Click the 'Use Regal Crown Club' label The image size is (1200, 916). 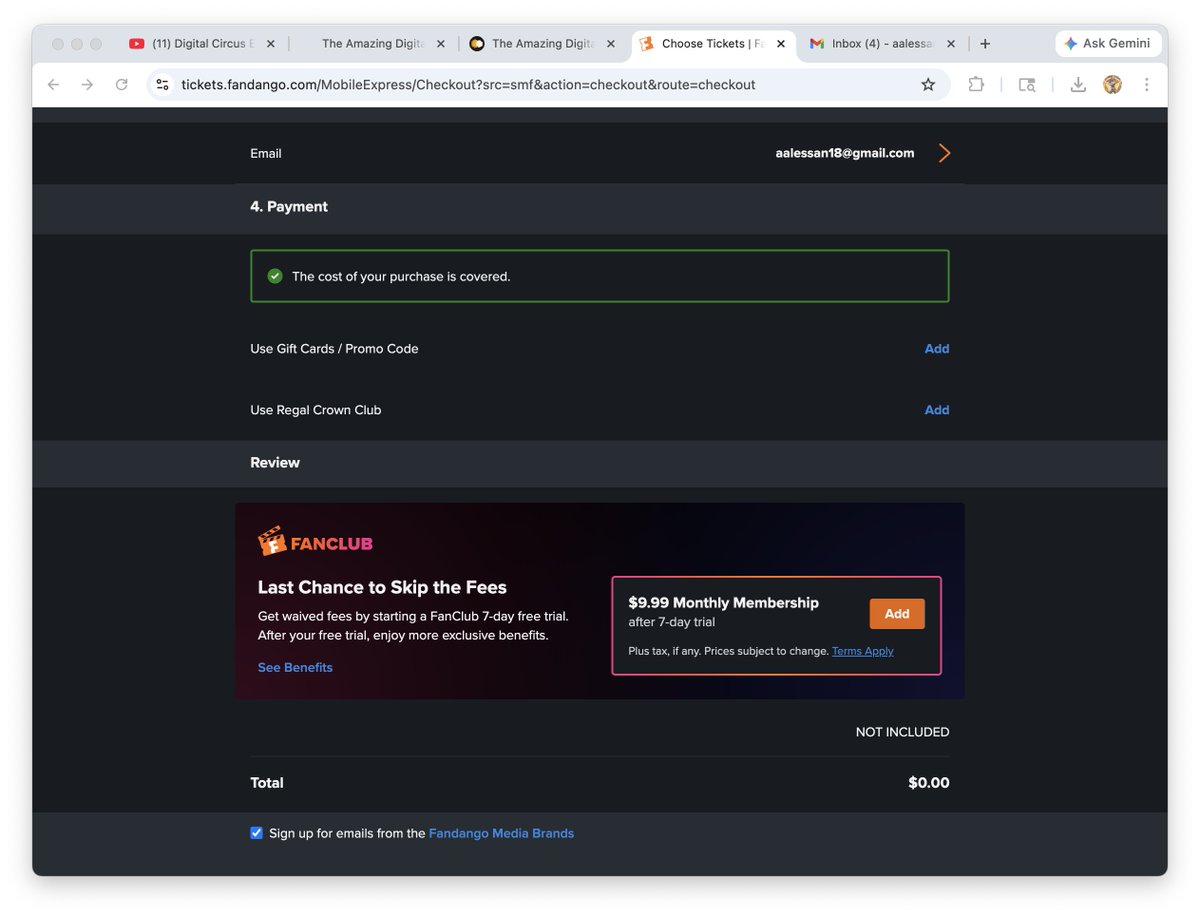pos(315,410)
